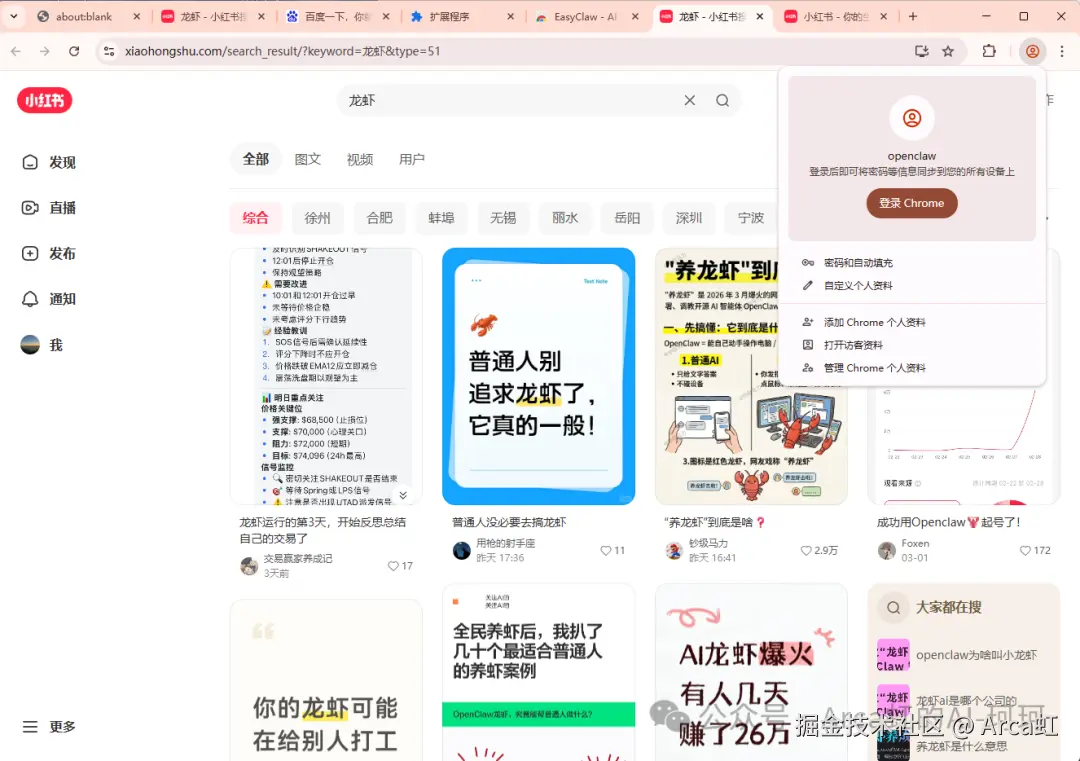Select the 合肥 filter chip
Screen dimensions: 1080x761
click(x=380, y=218)
